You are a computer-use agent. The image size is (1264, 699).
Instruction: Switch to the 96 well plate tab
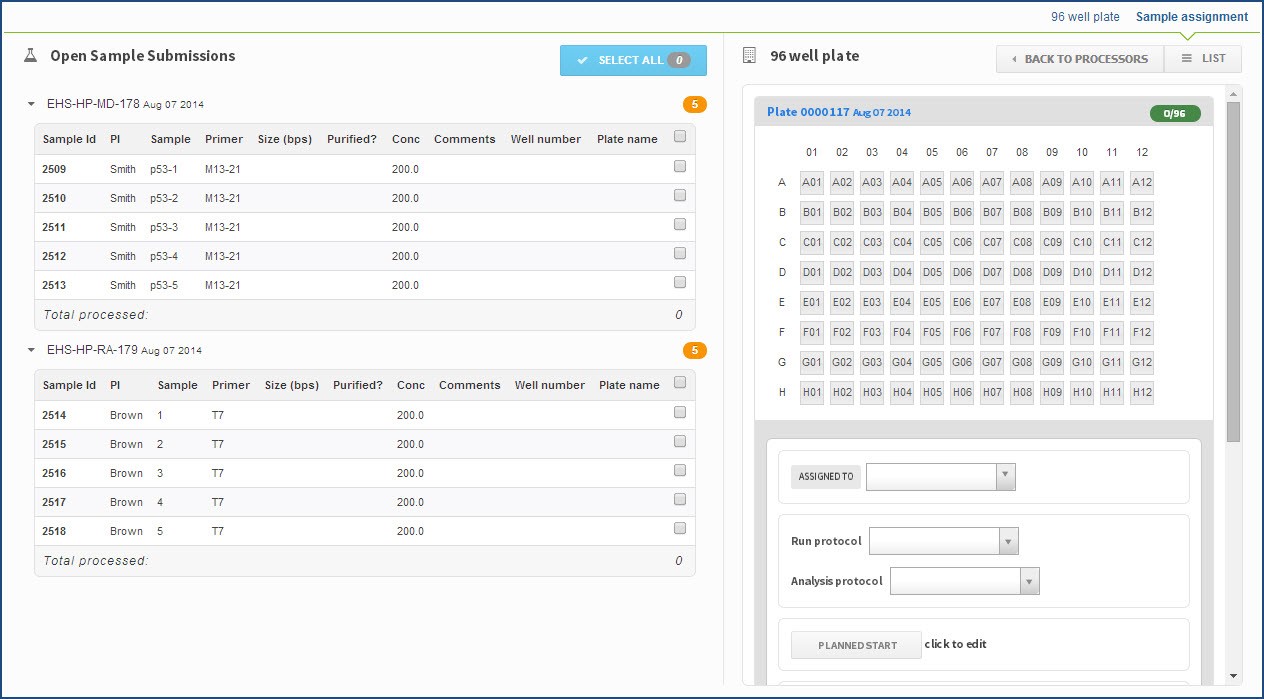click(x=1084, y=17)
